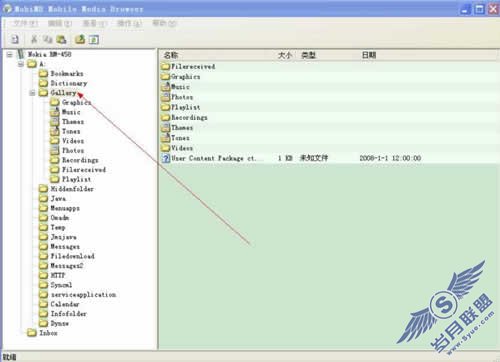
Task: Click the unknown-file question mark icon
Action: click(166, 158)
